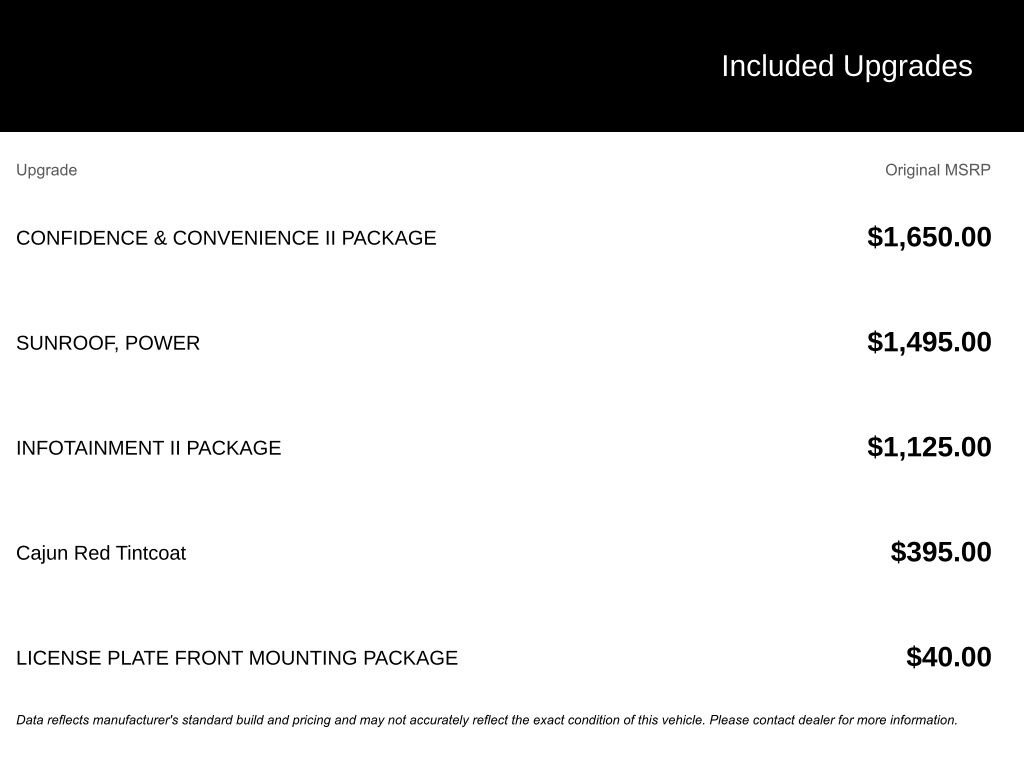This screenshot has height=768, width=1024.
Task: Click the word POWER in the sunroof row
Action: (162, 343)
